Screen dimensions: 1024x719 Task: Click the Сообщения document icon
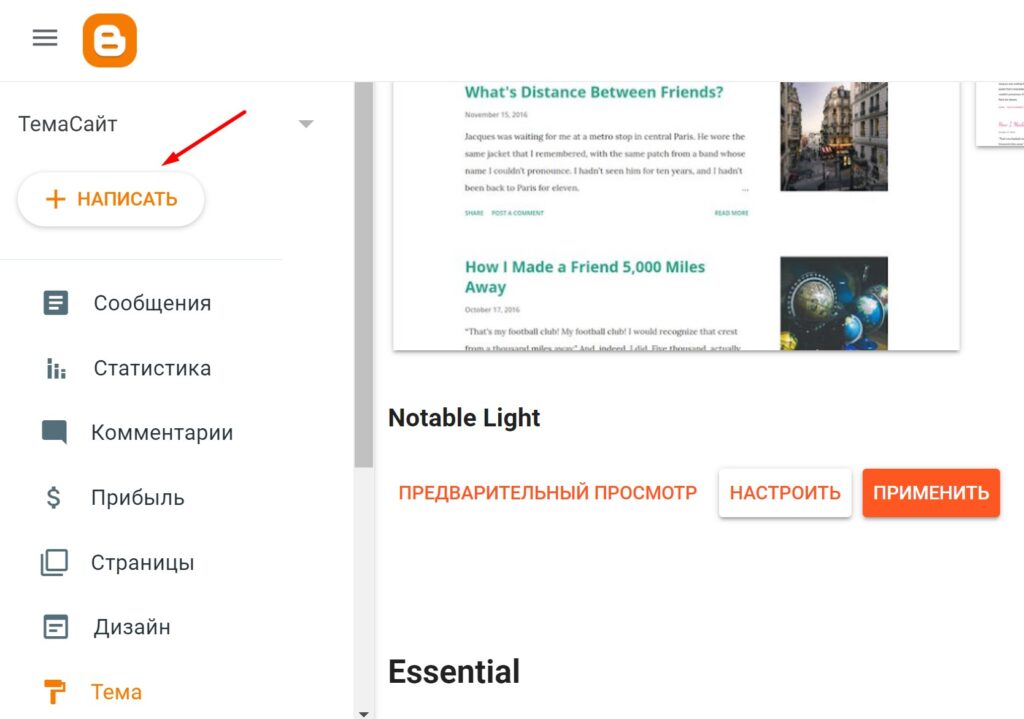coord(56,303)
